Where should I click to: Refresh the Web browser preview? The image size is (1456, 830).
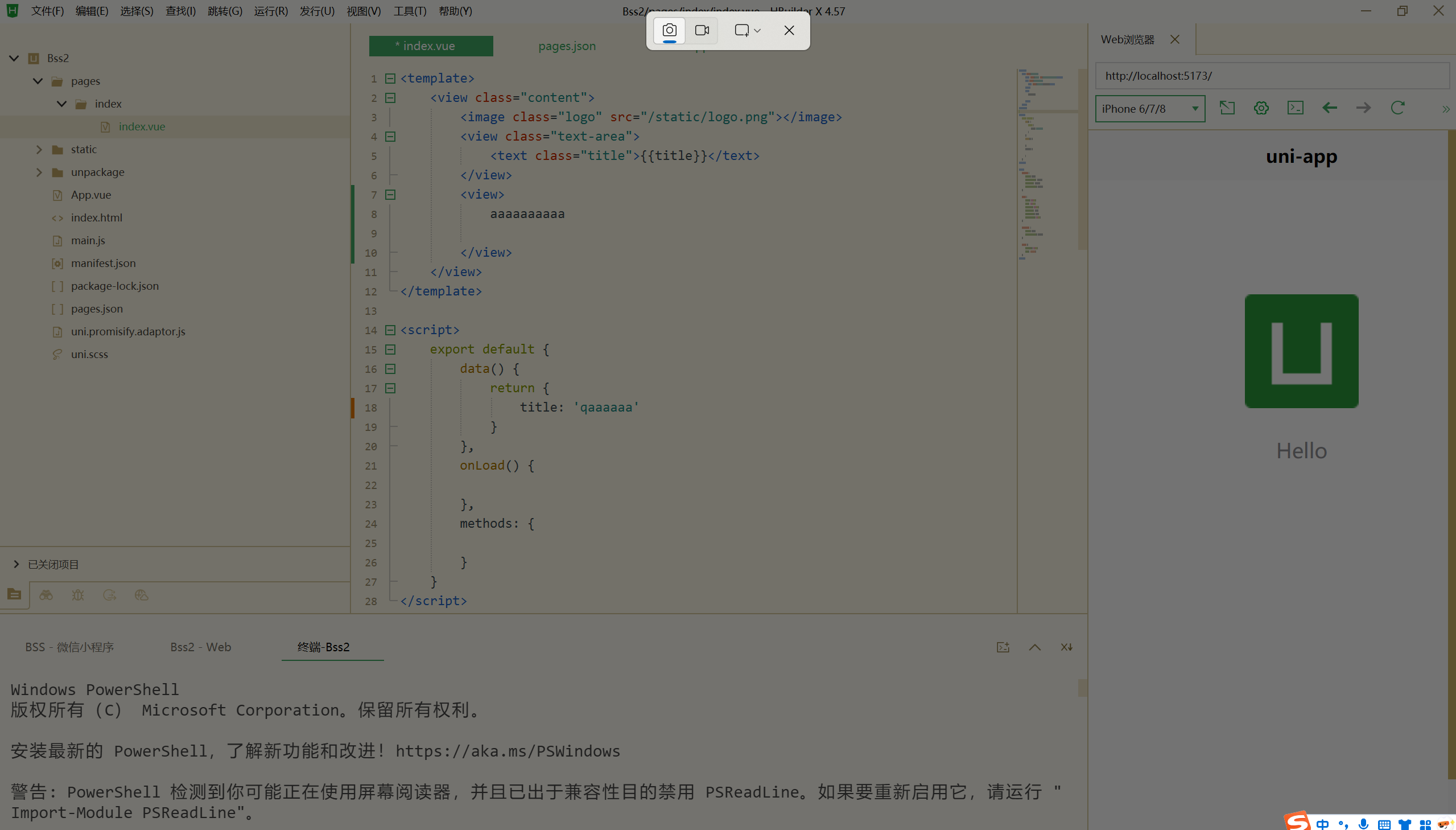tap(1398, 108)
